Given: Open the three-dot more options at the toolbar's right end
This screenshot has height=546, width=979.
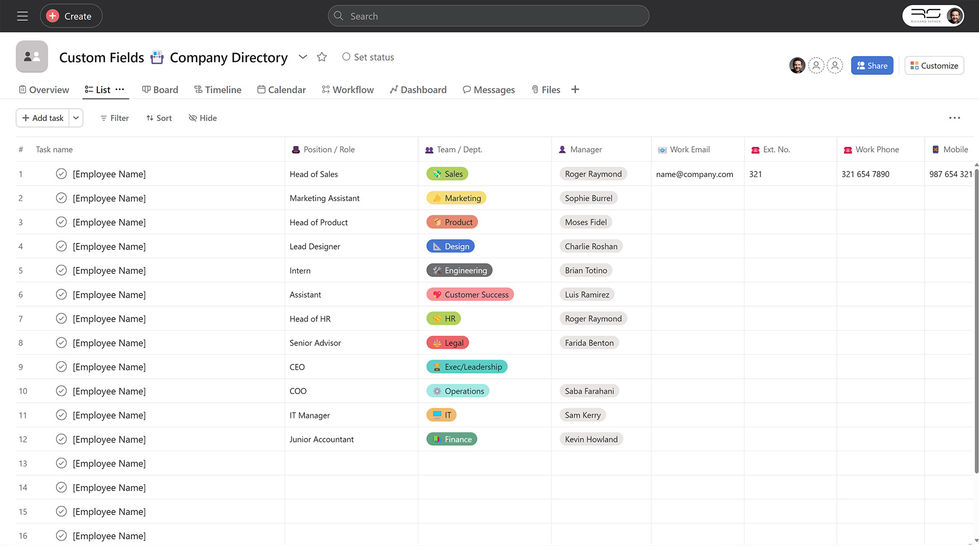Looking at the screenshot, I should point(954,117).
